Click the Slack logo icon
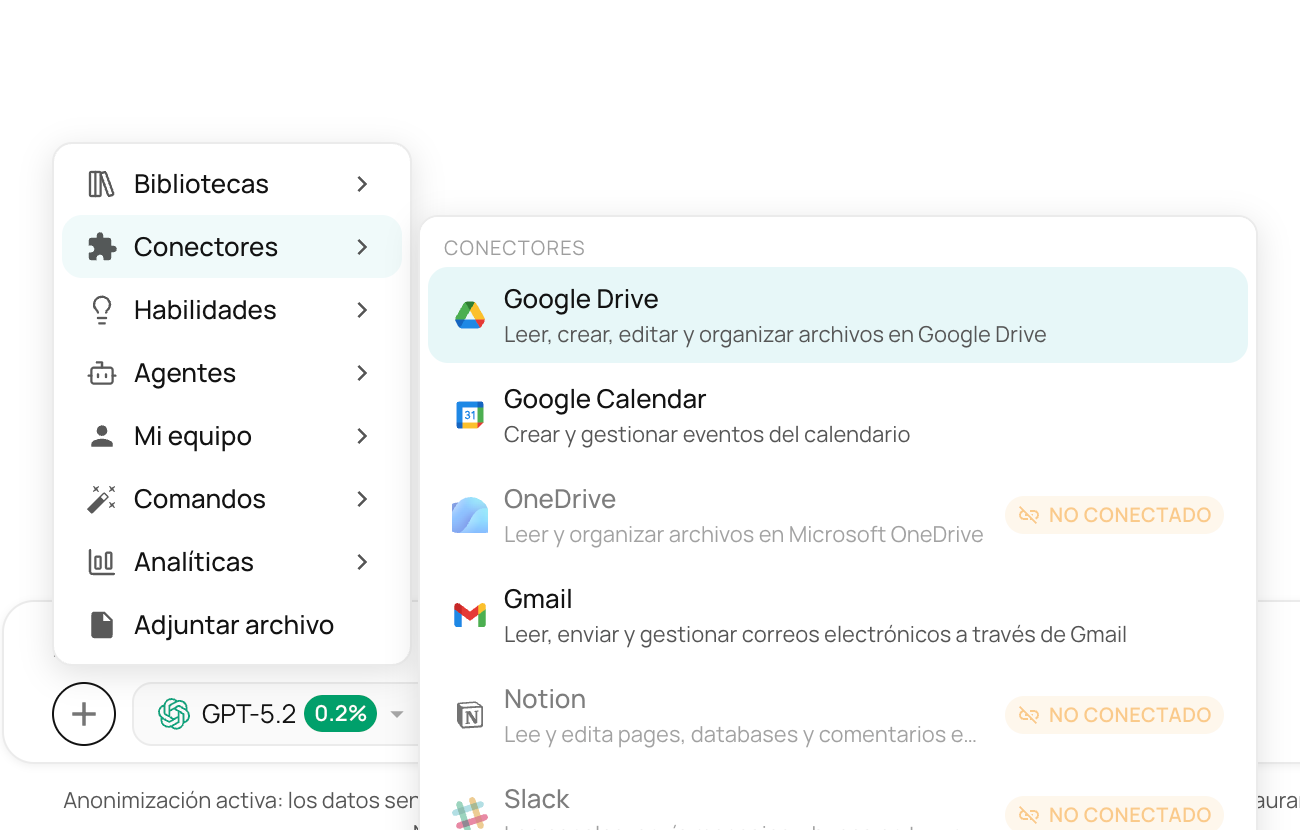Screen dimensions: 1300x830 pos(470,813)
